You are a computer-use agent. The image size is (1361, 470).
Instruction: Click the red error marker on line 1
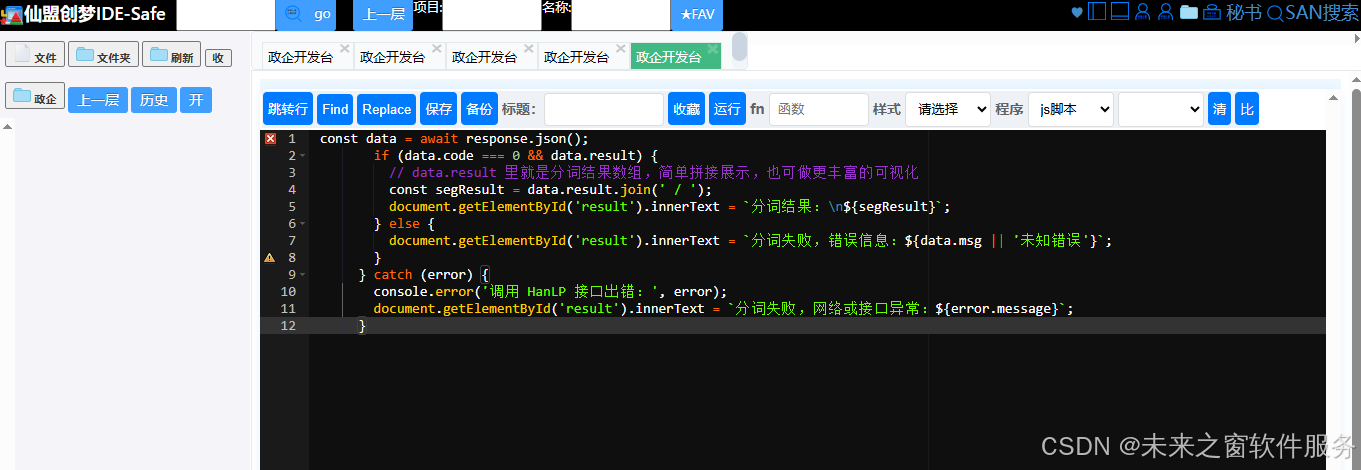(x=270, y=139)
